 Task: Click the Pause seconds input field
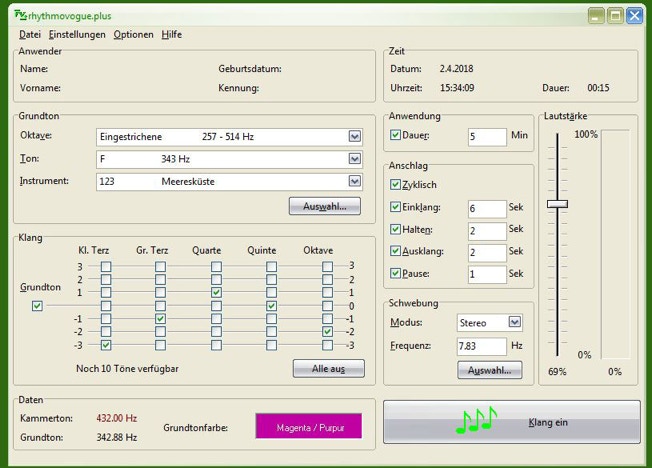pyautogui.click(x=487, y=275)
